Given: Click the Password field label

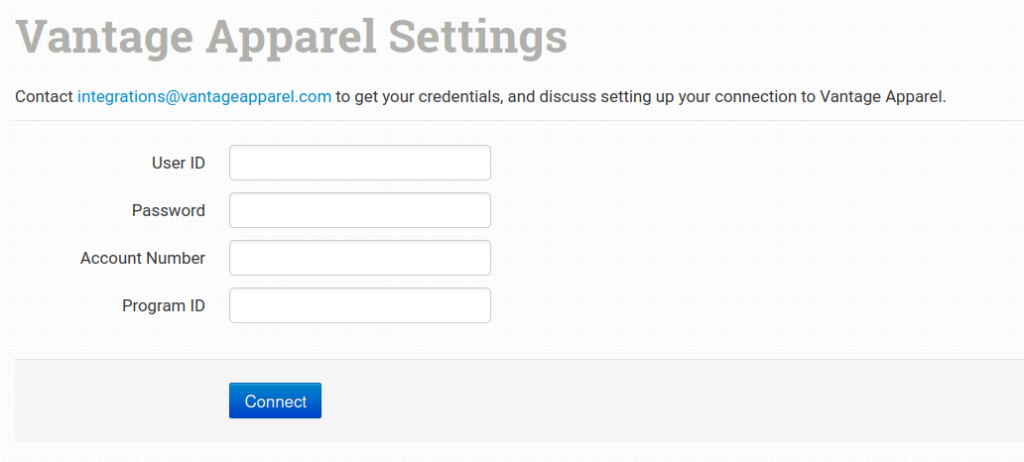Looking at the screenshot, I should (168, 211).
